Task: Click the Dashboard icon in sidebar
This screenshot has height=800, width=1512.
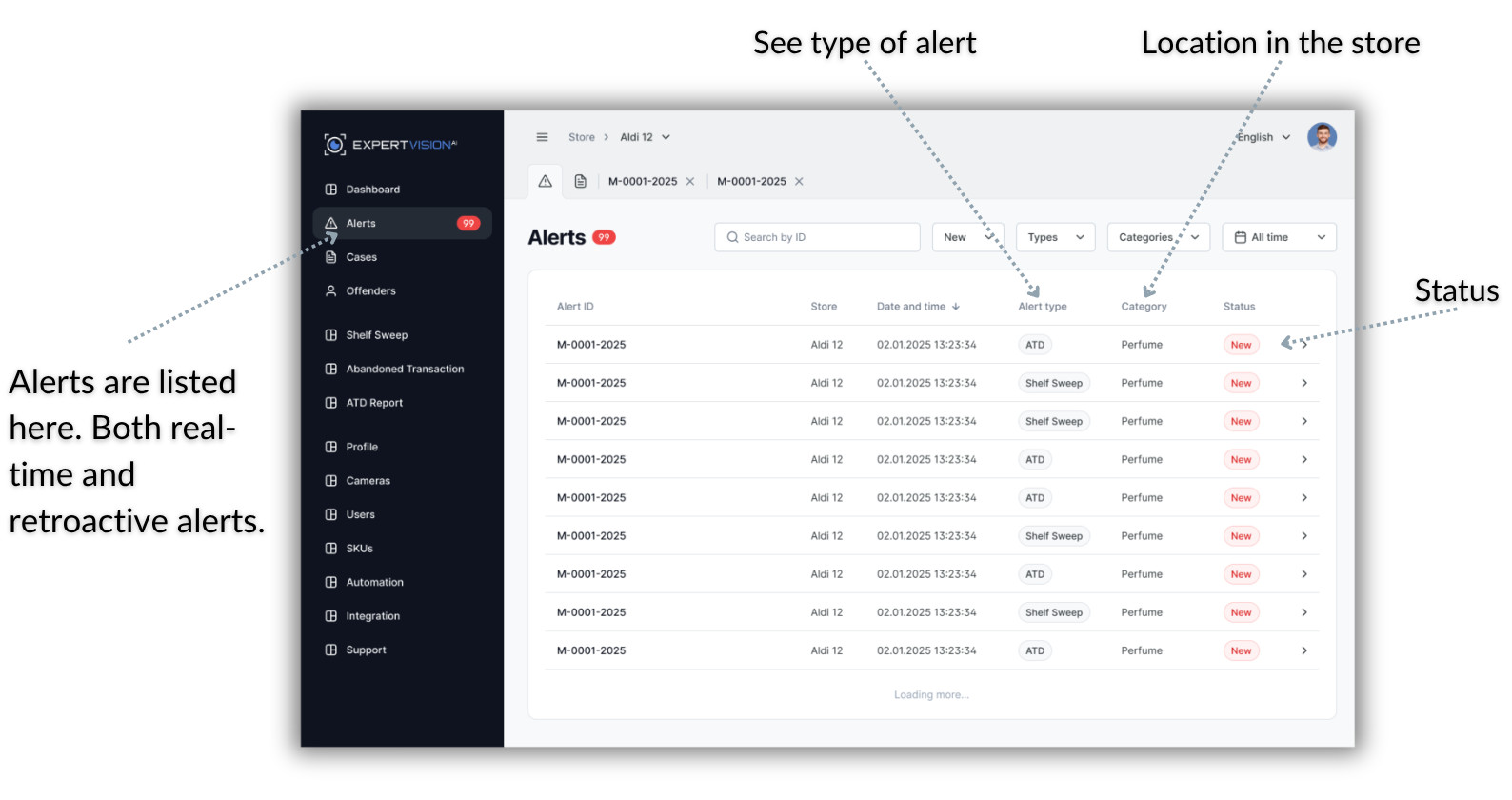Action: coord(331,190)
